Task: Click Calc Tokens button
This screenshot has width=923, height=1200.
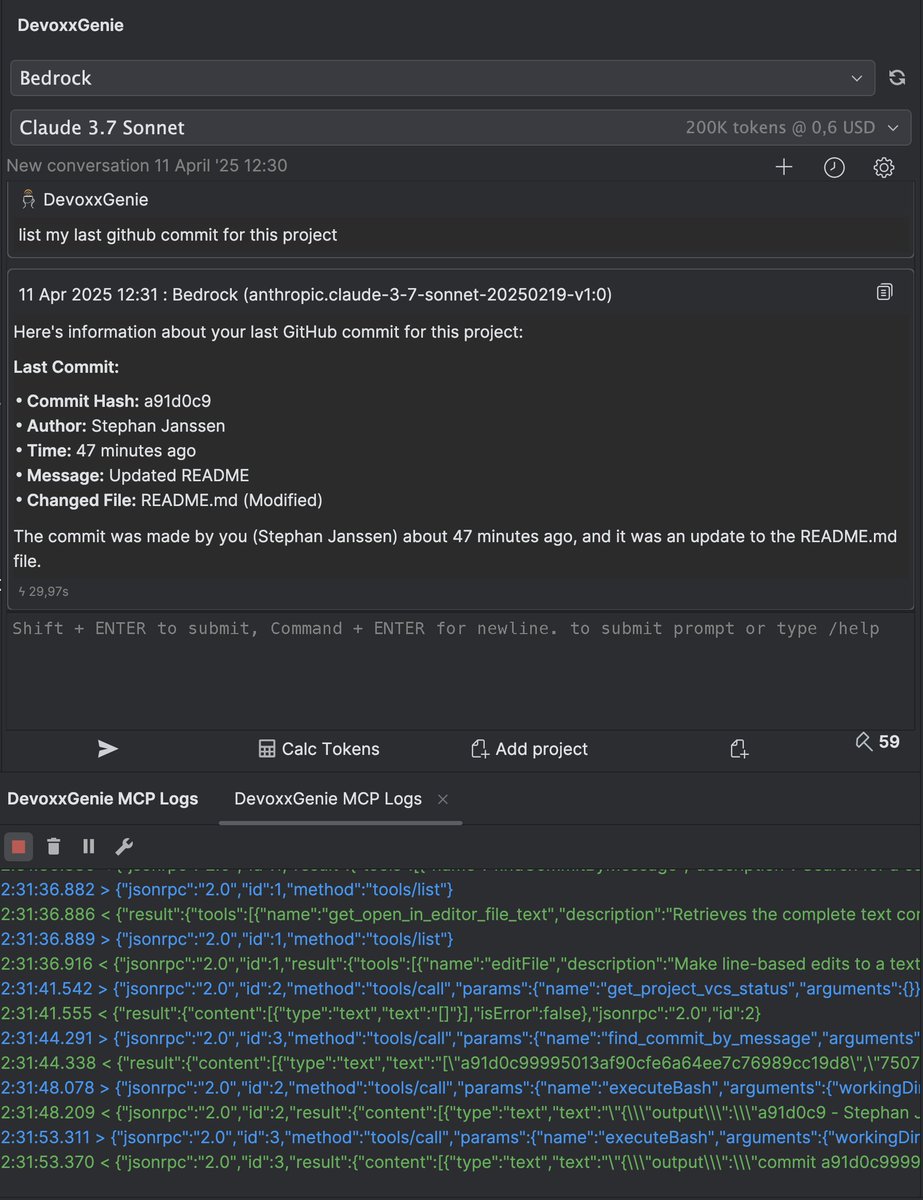Action: pyautogui.click(x=319, y=749)
